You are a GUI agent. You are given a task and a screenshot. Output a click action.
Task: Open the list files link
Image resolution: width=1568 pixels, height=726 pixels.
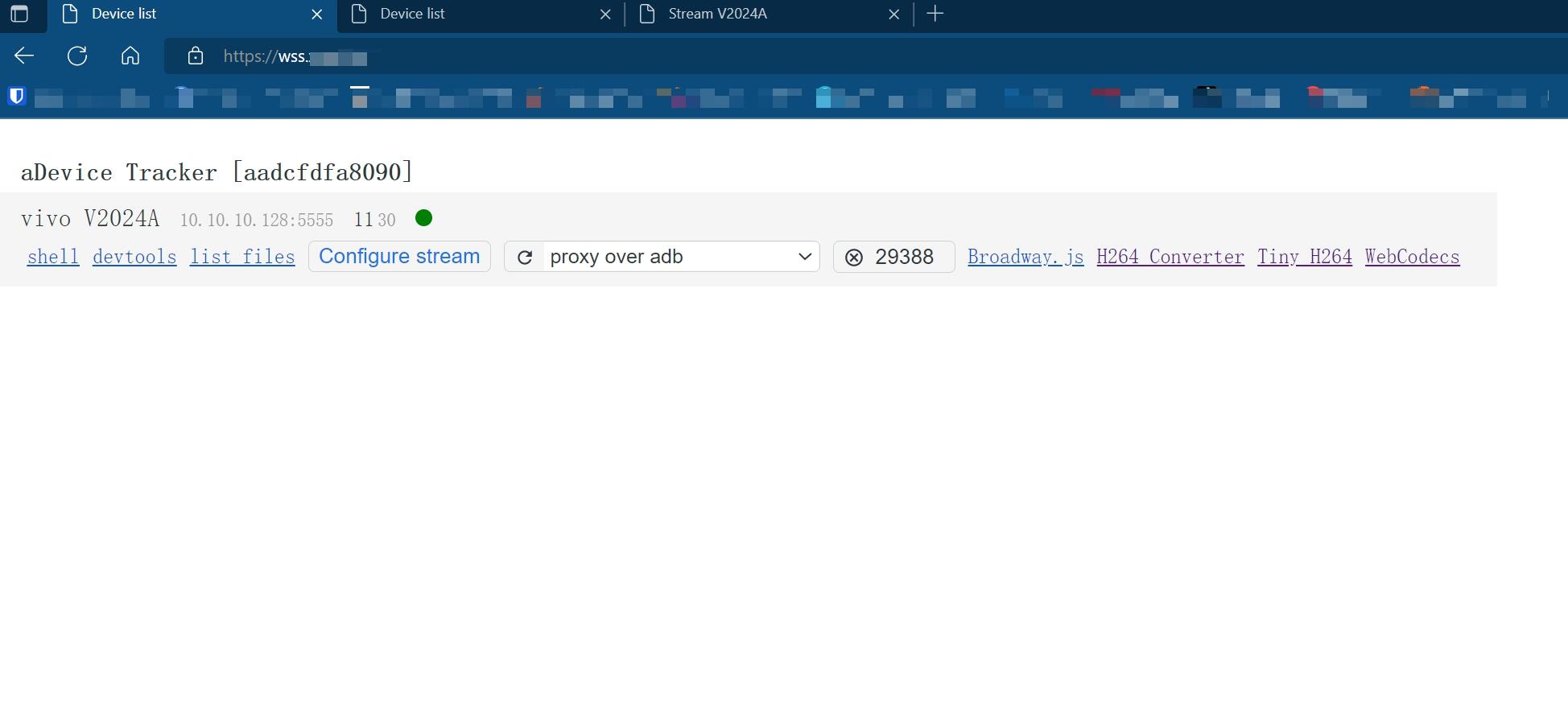(242, 257)
